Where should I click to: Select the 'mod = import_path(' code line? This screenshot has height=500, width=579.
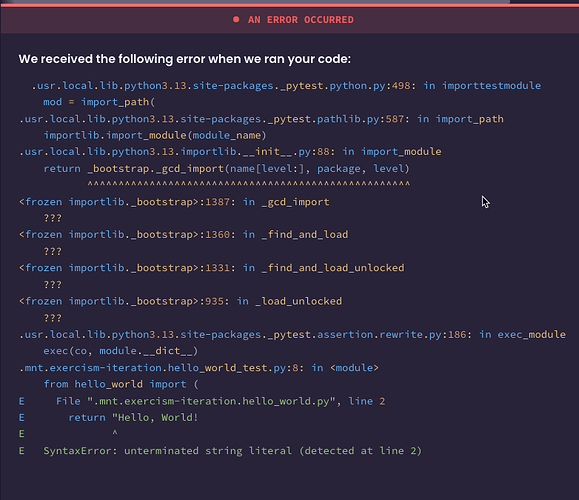tap(99, 102)
